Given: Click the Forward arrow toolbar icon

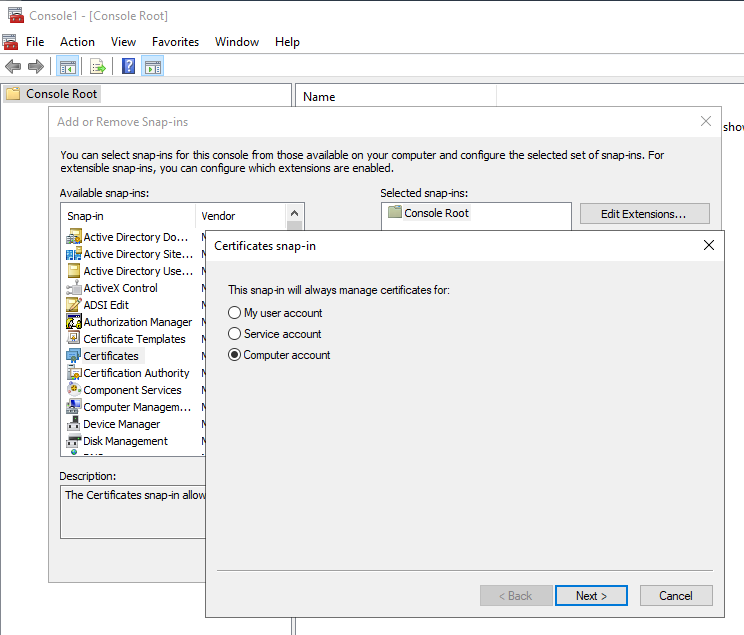Looking at the screenshot, I should pos(36,67).
